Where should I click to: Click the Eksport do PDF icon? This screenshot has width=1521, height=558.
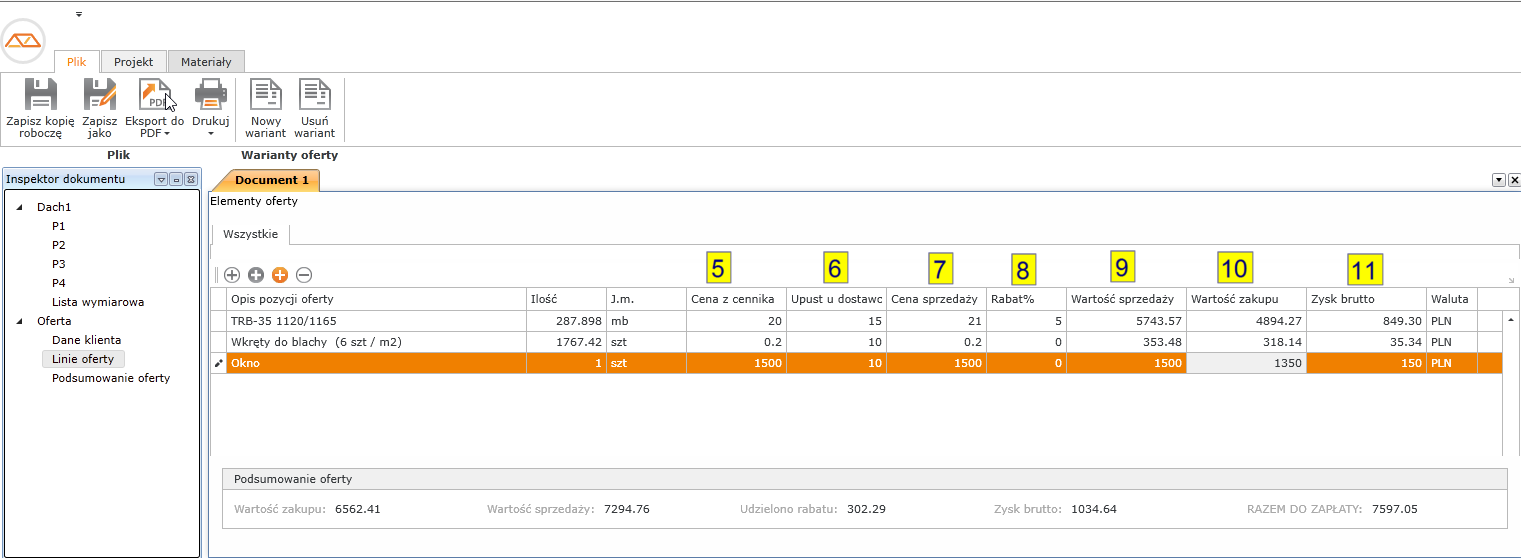point(154,96)
